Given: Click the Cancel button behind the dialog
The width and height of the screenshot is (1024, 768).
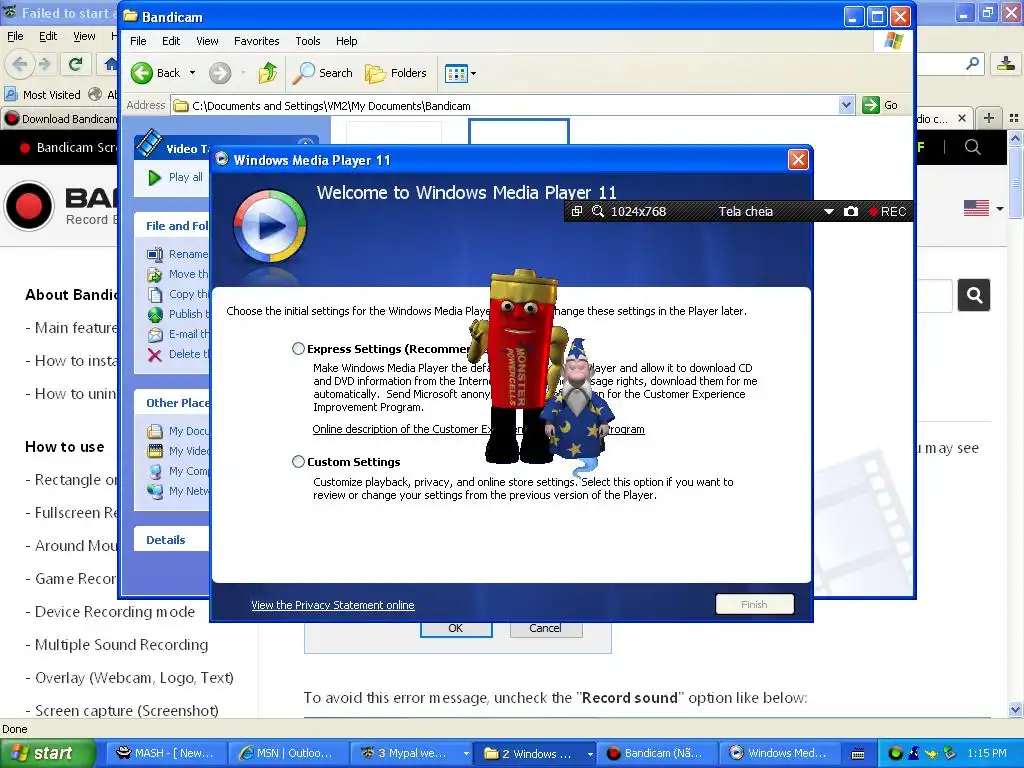Looking at the screenshot, I should (x=545, y=629).
